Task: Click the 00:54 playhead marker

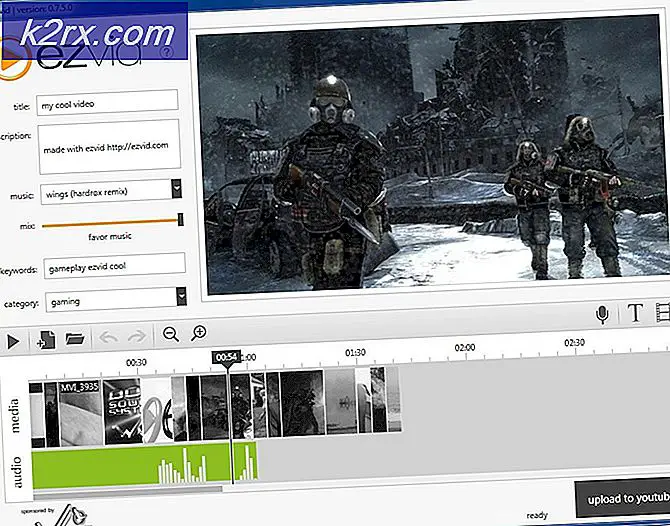Action: click(226, 357)
